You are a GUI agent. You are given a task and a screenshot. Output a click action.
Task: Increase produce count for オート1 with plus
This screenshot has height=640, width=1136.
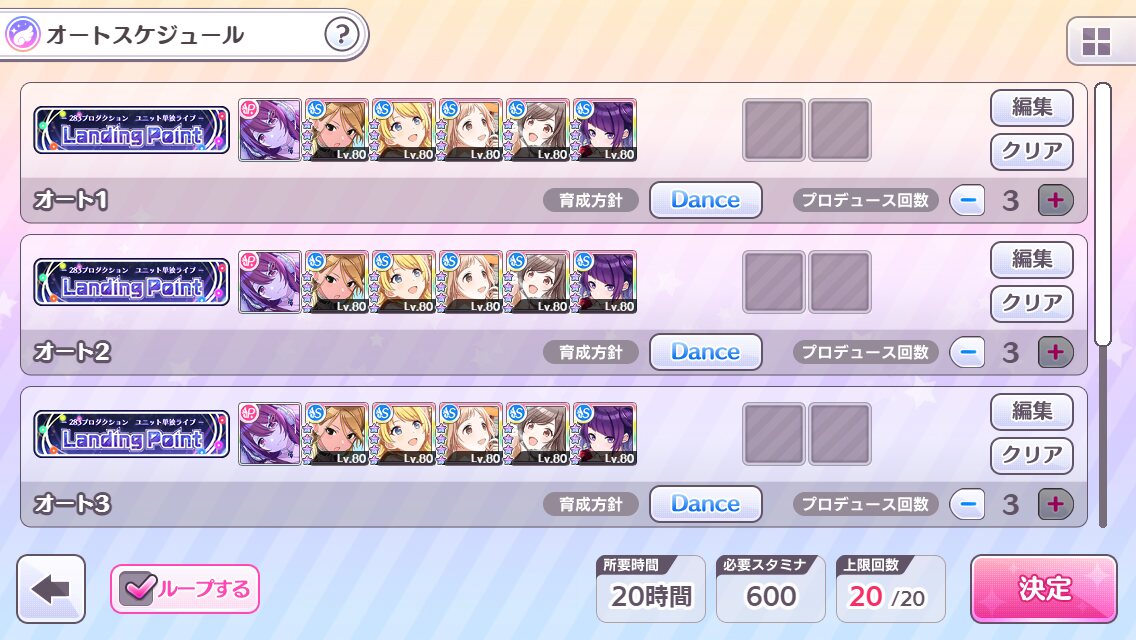click(1056, 200)
